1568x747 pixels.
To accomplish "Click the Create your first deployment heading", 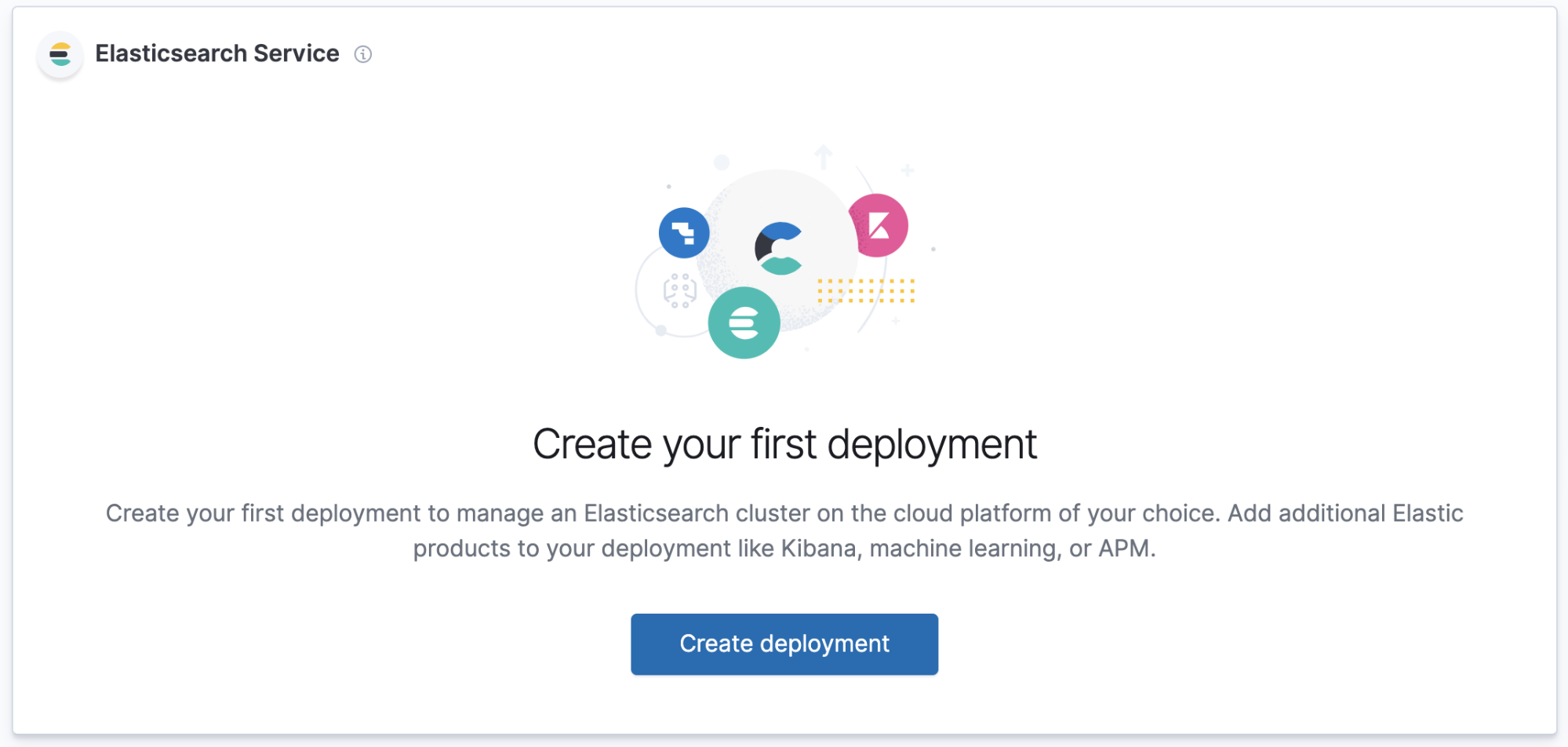I will point(784,443).
